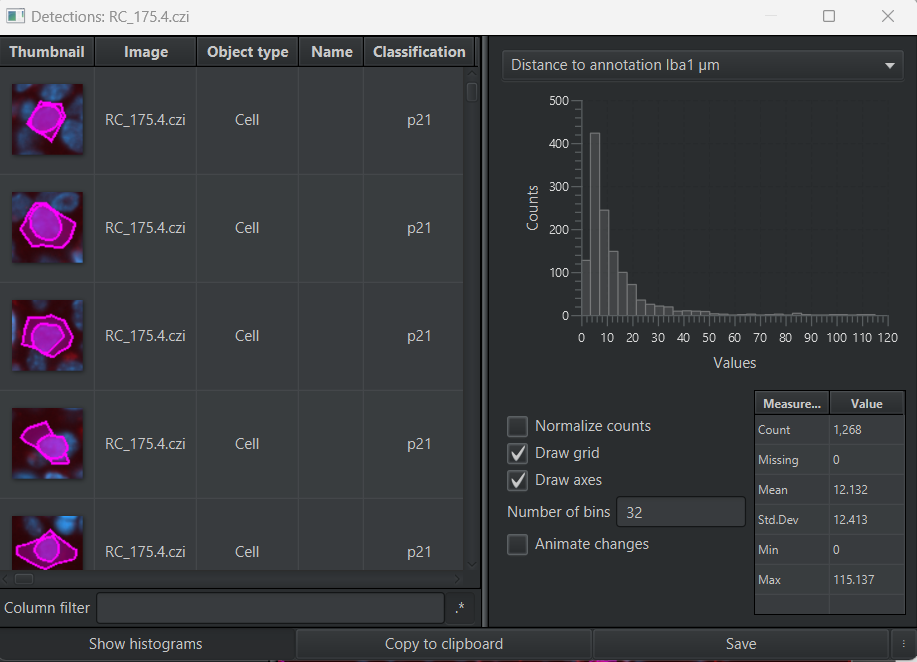Open the Distance to annotation Iba1 measurement dropdown
Viewport: 917px width, 662px height.
702,65
